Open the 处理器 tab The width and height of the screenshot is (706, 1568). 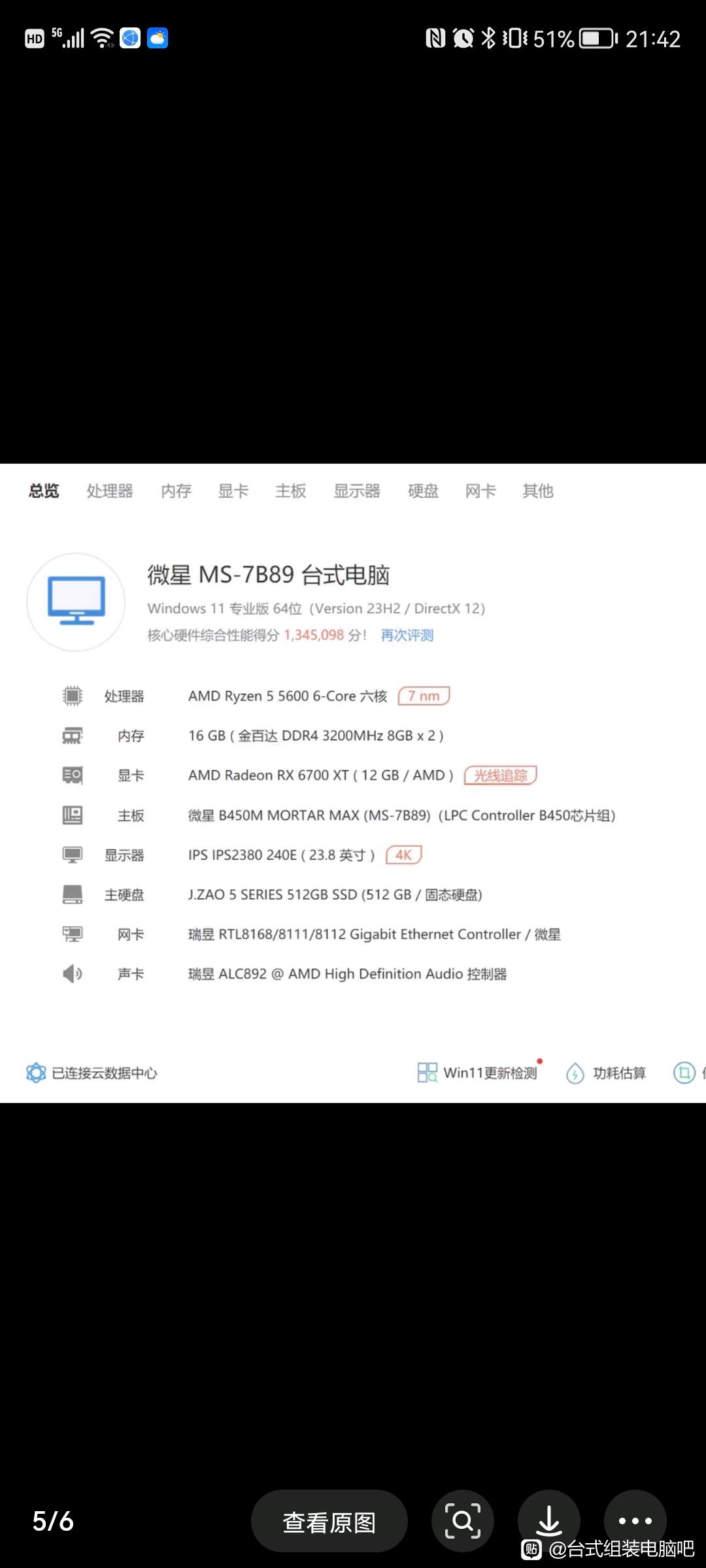[x=110, y=491]
